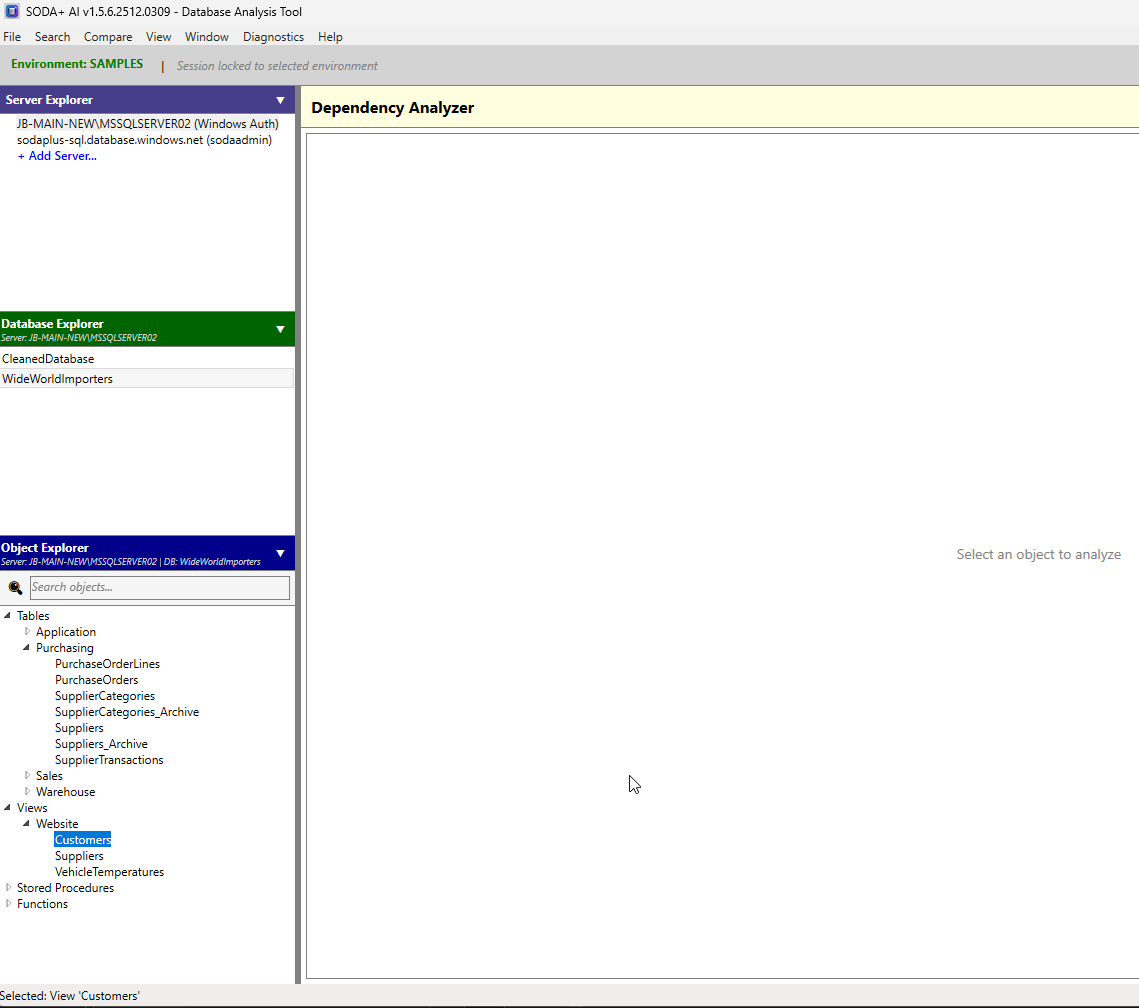1139x1008 pixels.
Task: Expand the Functions tree node
Action: (9, 904)
